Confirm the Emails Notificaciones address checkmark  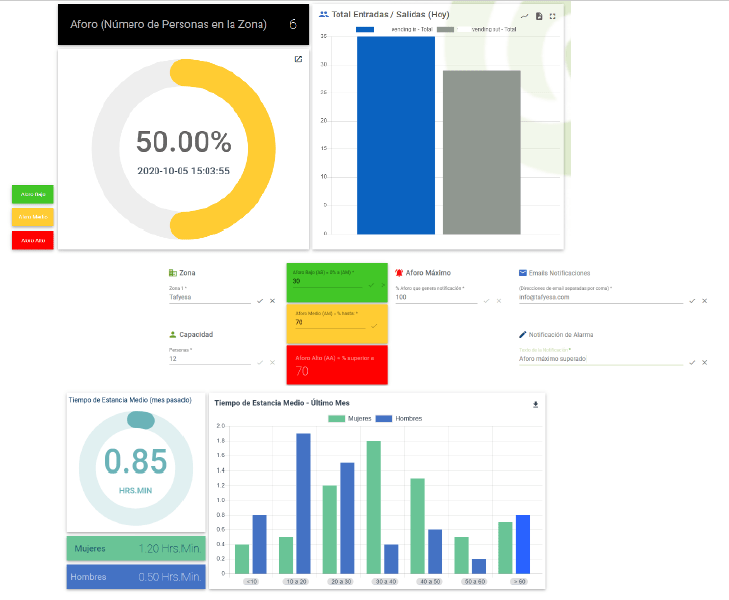click(692, 300)
